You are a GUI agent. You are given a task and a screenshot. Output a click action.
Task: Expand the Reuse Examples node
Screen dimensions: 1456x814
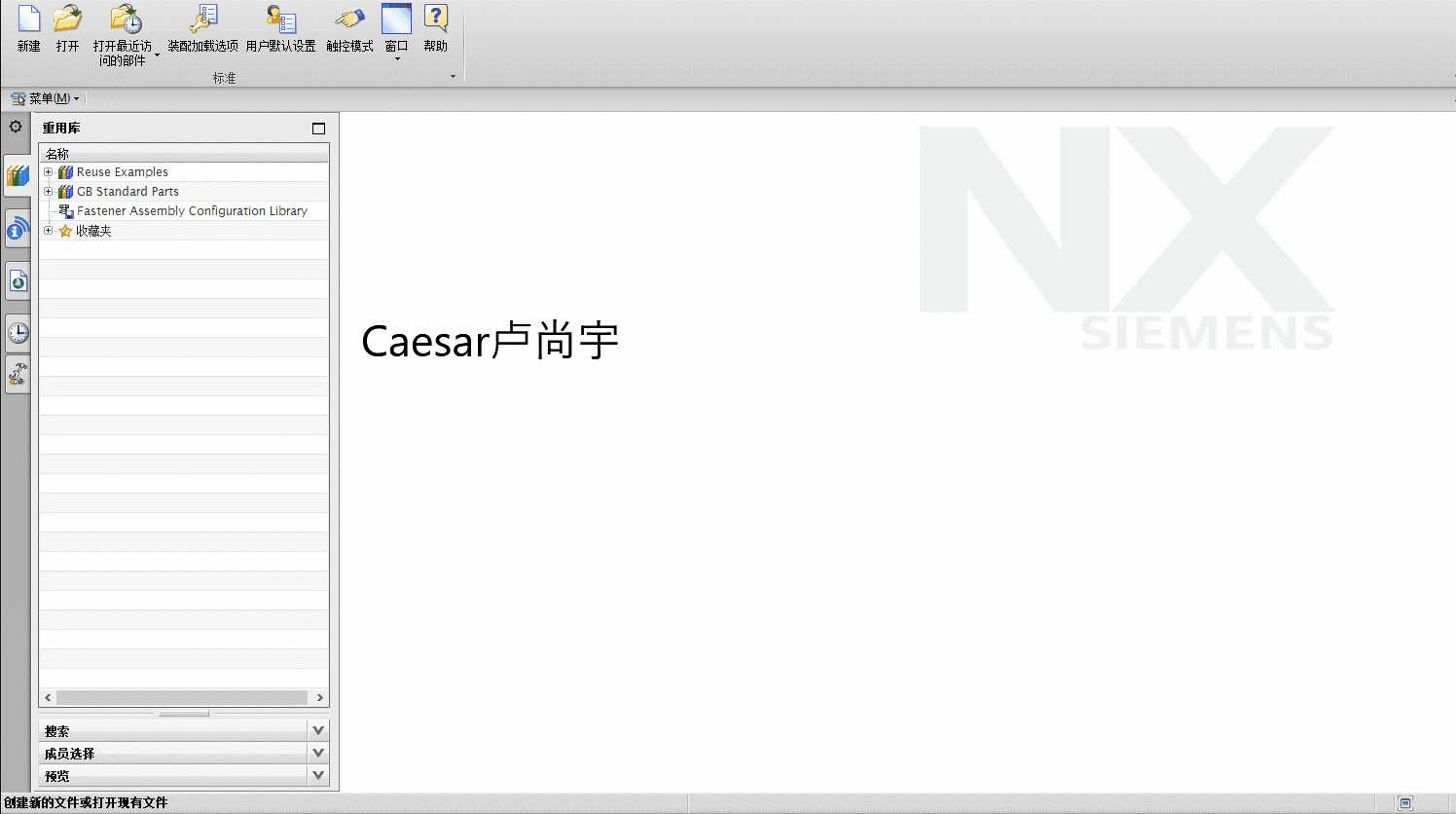48,172
